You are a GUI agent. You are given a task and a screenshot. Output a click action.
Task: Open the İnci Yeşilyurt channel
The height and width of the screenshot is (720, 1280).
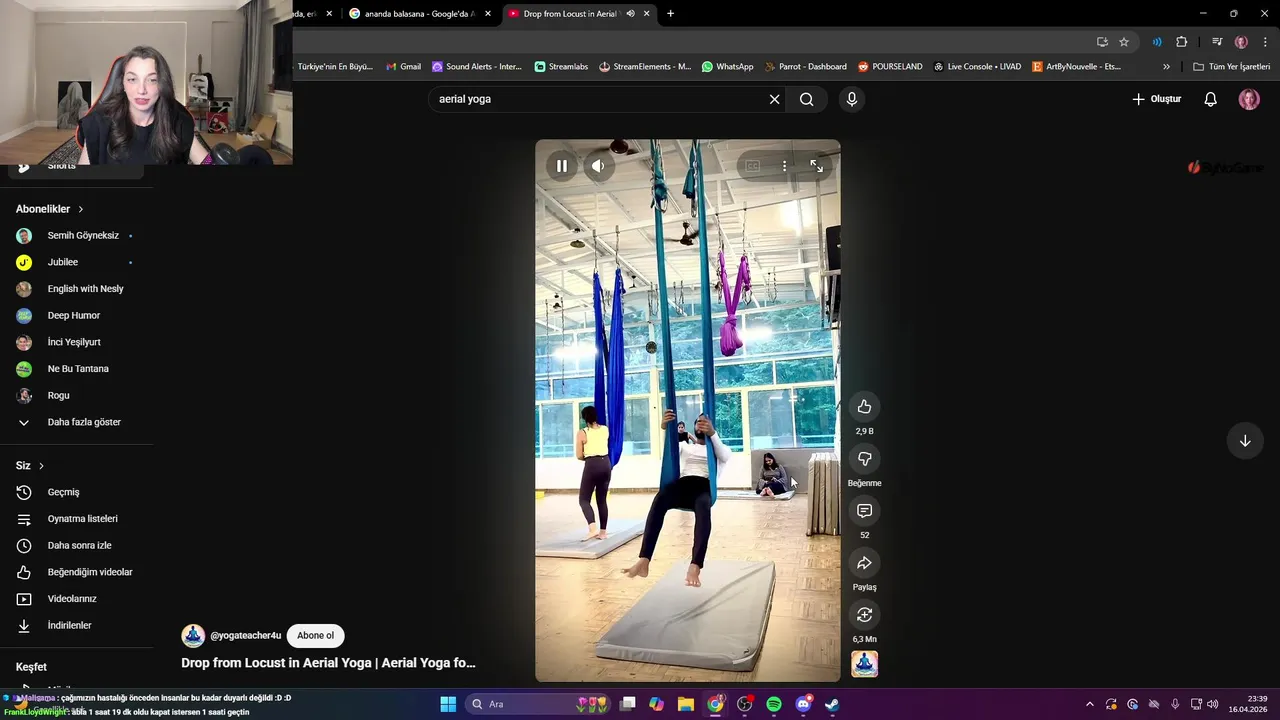click(x=76, y=342)
